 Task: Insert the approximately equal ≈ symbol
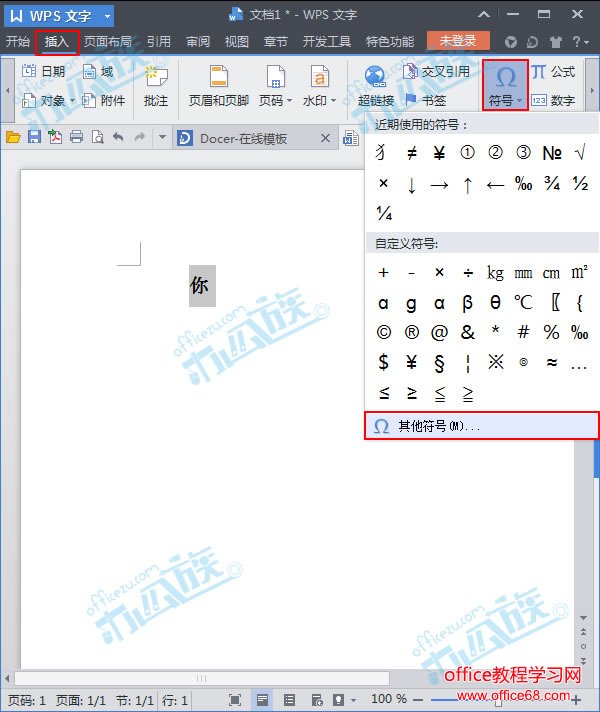[x=551, y=362]
